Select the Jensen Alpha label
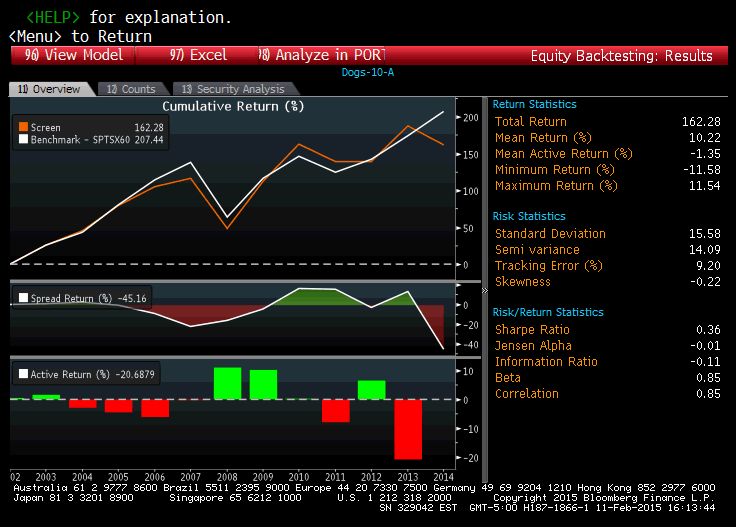 [533, 346]
